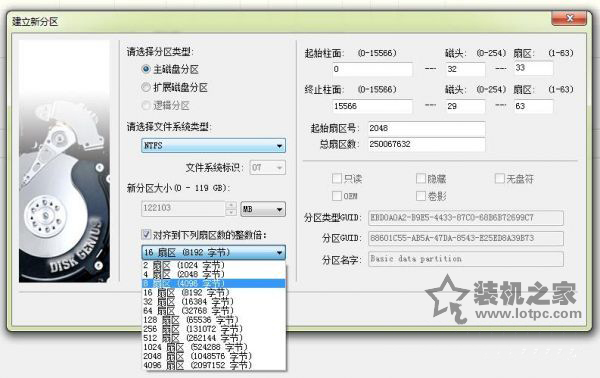Collapse the 16 扇区 (8192 字节) alignment combo box
600x378 pixels.
(214, 253)
